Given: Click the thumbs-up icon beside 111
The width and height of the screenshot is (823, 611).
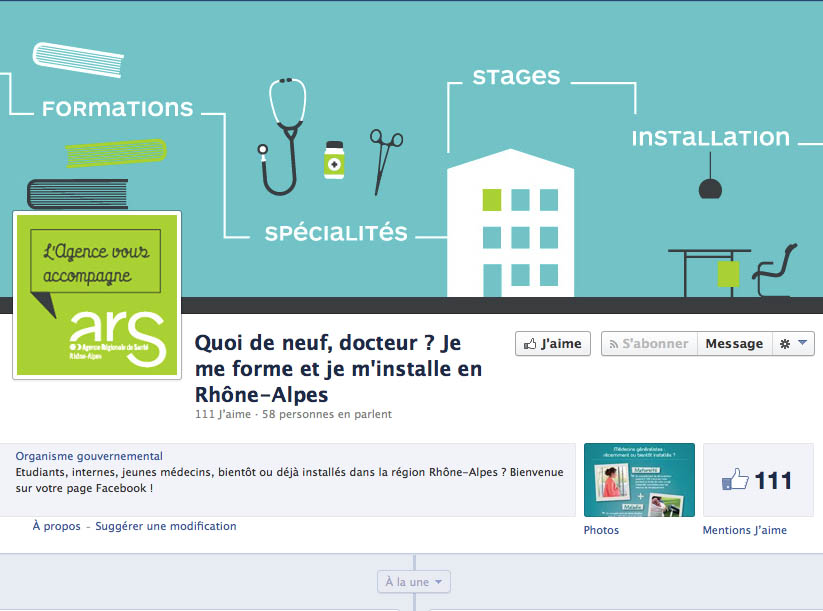Looking at the screenshot, I should point(735,481).
